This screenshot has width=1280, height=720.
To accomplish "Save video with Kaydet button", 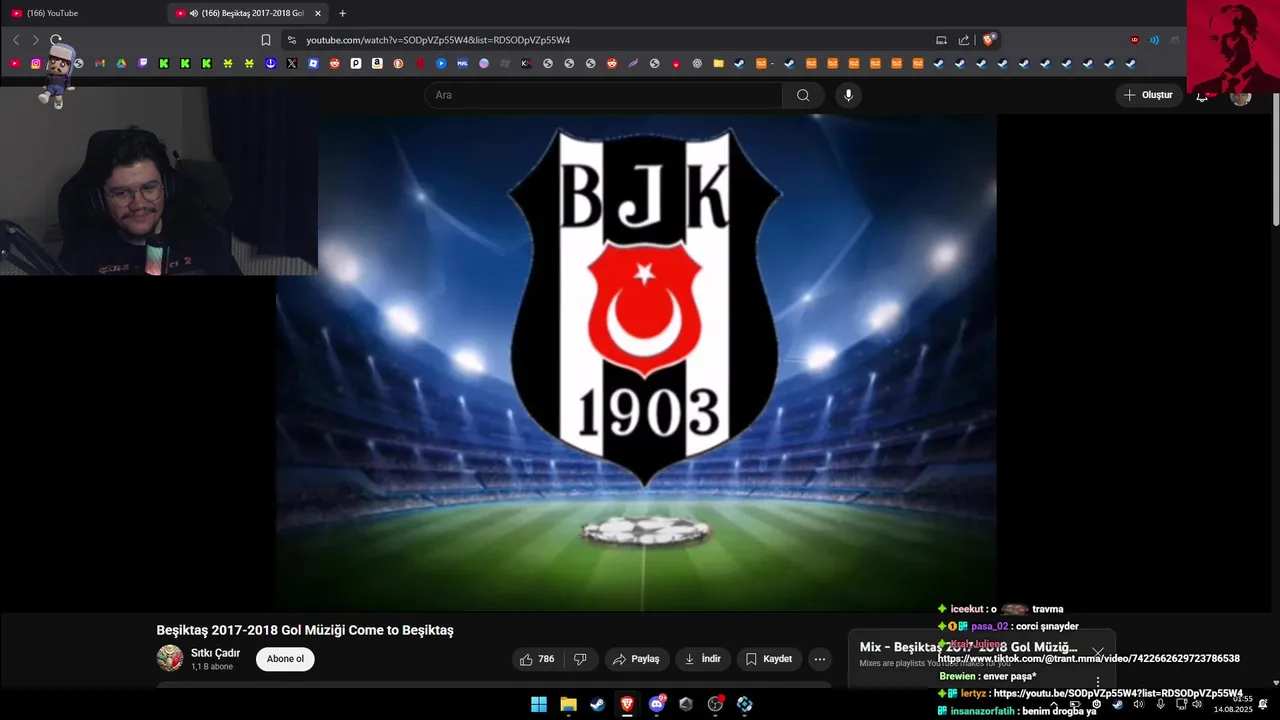I will pos(769,659).
